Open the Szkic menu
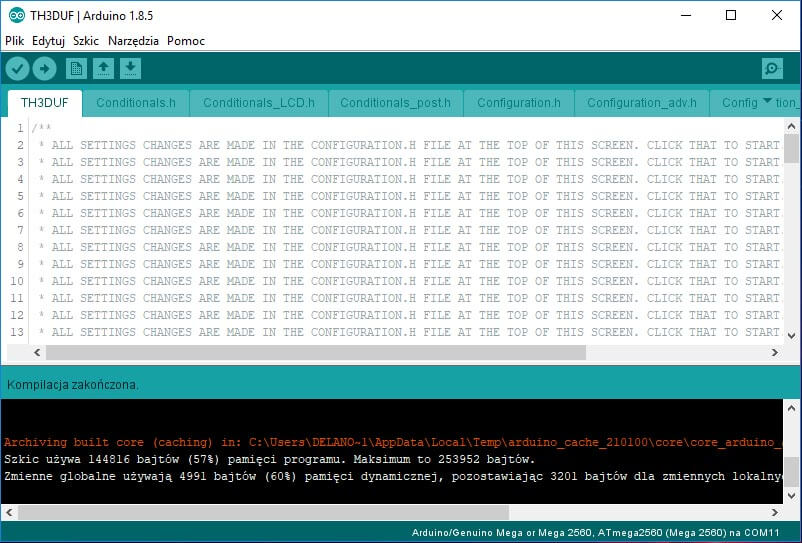 tap(85, 41)
